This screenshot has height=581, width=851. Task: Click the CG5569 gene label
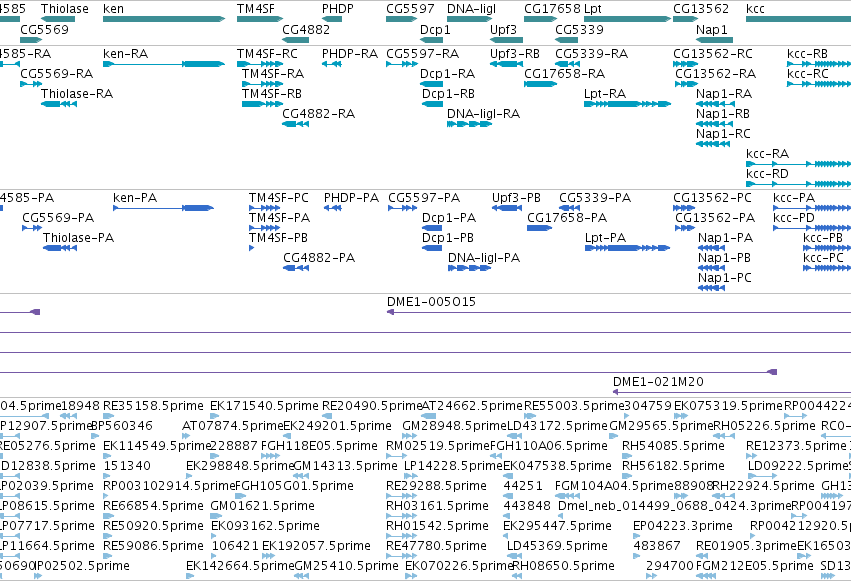coord(45,30)
